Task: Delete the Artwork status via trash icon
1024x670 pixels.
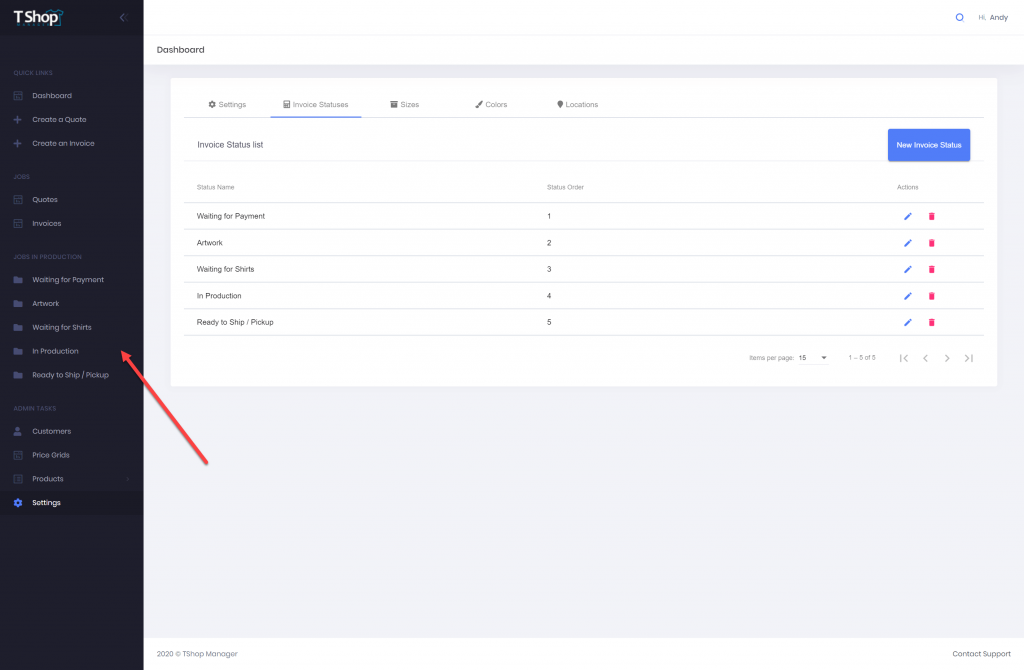Action: (931, 243)
